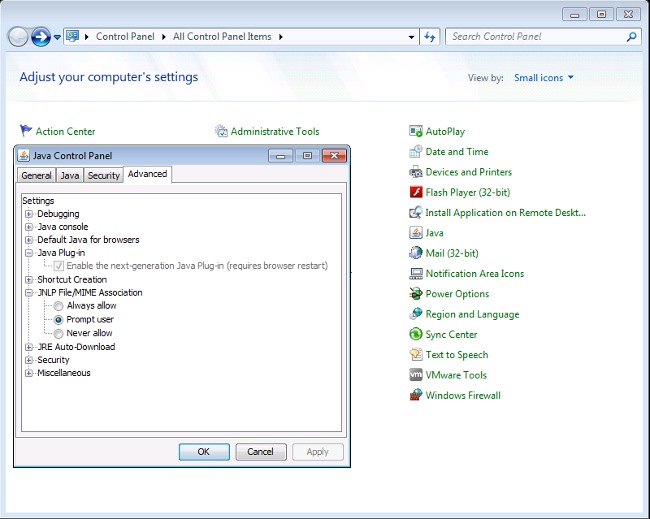
Task: Click Install Application on Remote Desktop icon
Action: pos(416,213)
